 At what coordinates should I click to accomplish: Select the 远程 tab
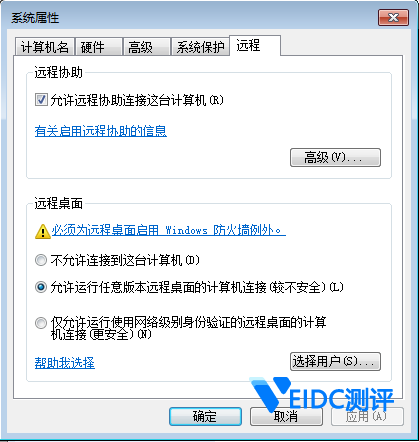pos(255,45)
